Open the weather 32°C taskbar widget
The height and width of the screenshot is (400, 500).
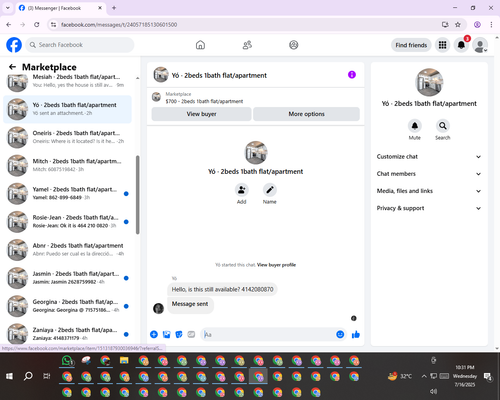(399, 376)
